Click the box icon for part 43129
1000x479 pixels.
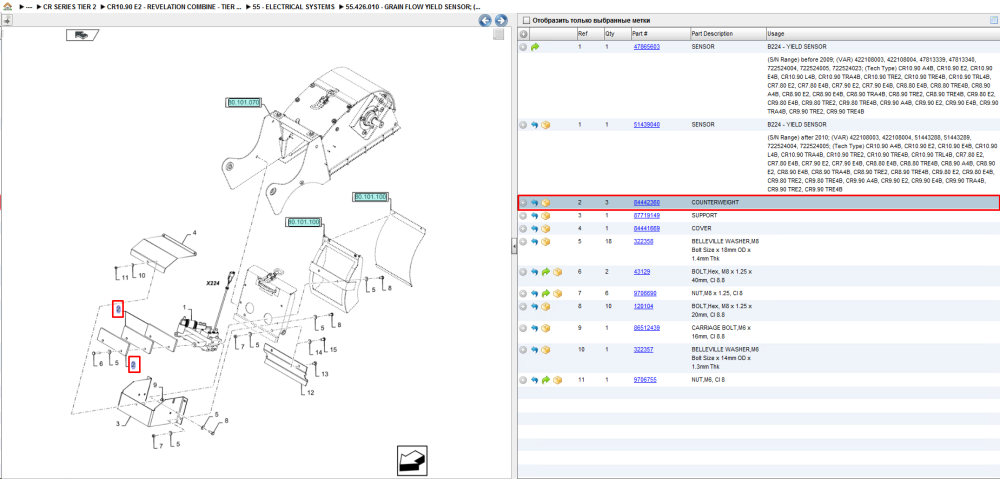(x=557, y=272)
